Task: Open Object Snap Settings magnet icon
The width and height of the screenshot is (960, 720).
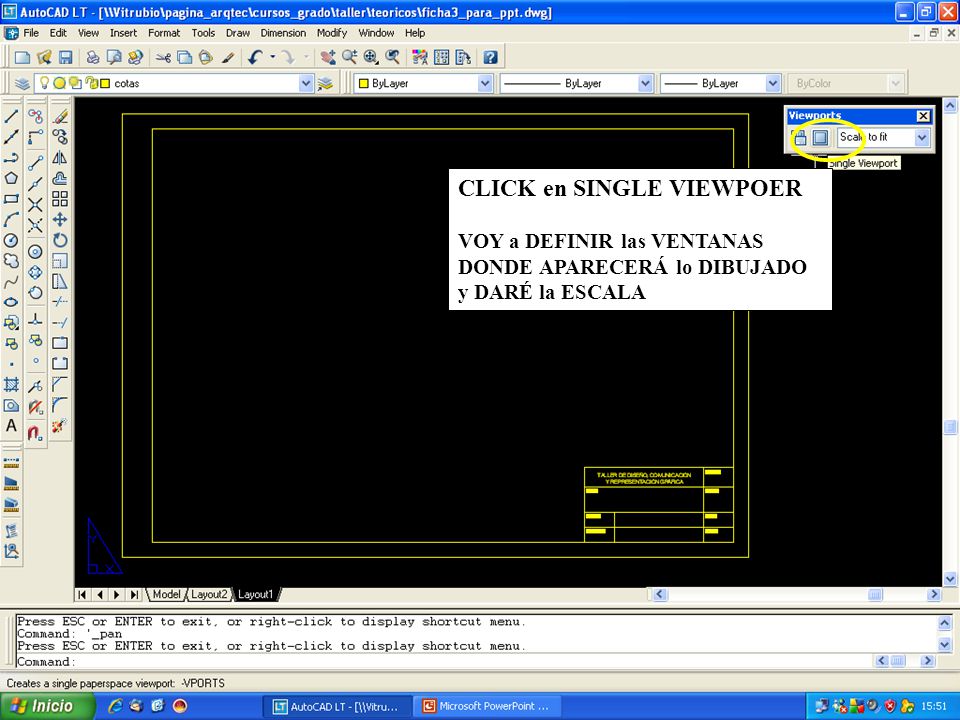Action: 36,433
